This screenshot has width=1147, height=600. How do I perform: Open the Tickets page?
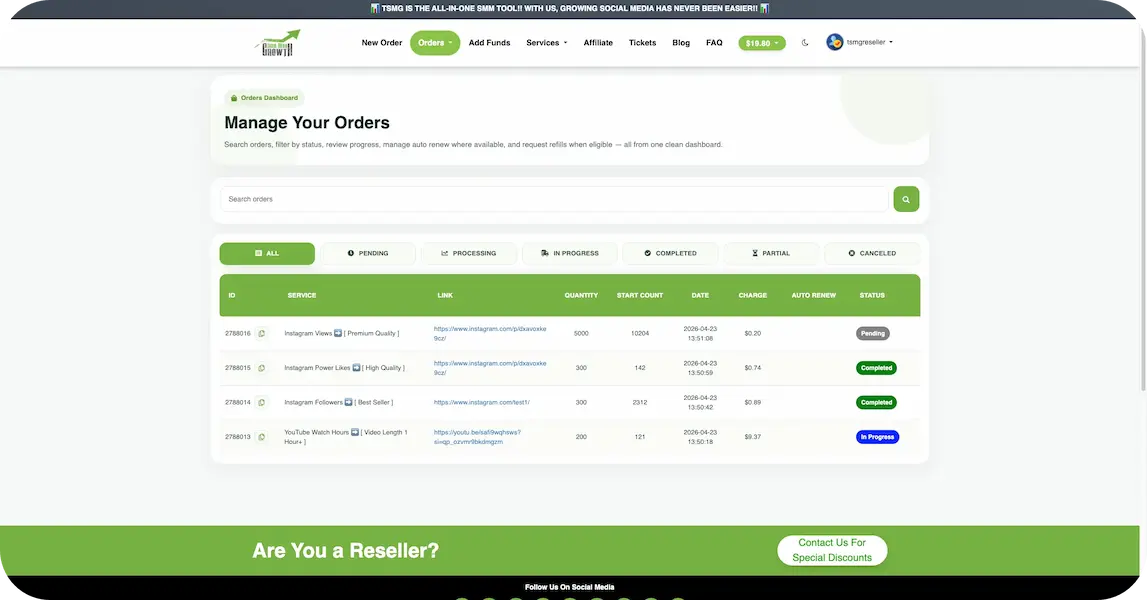coord(642,42)
